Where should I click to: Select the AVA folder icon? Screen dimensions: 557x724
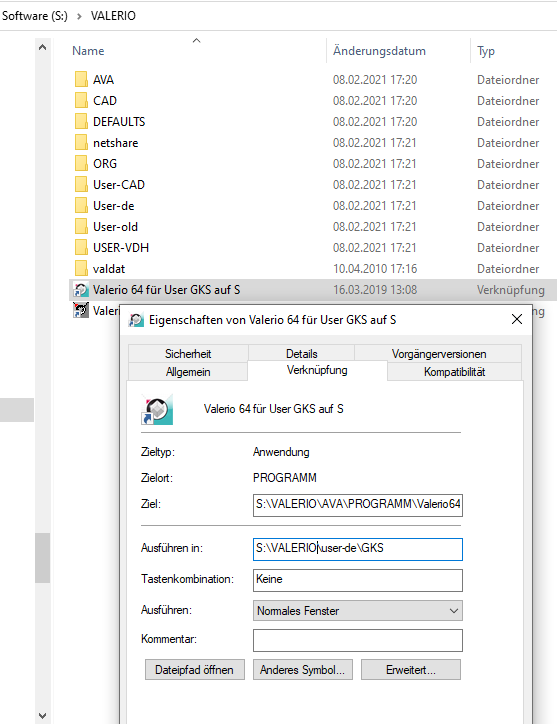(x=81, y=79)
